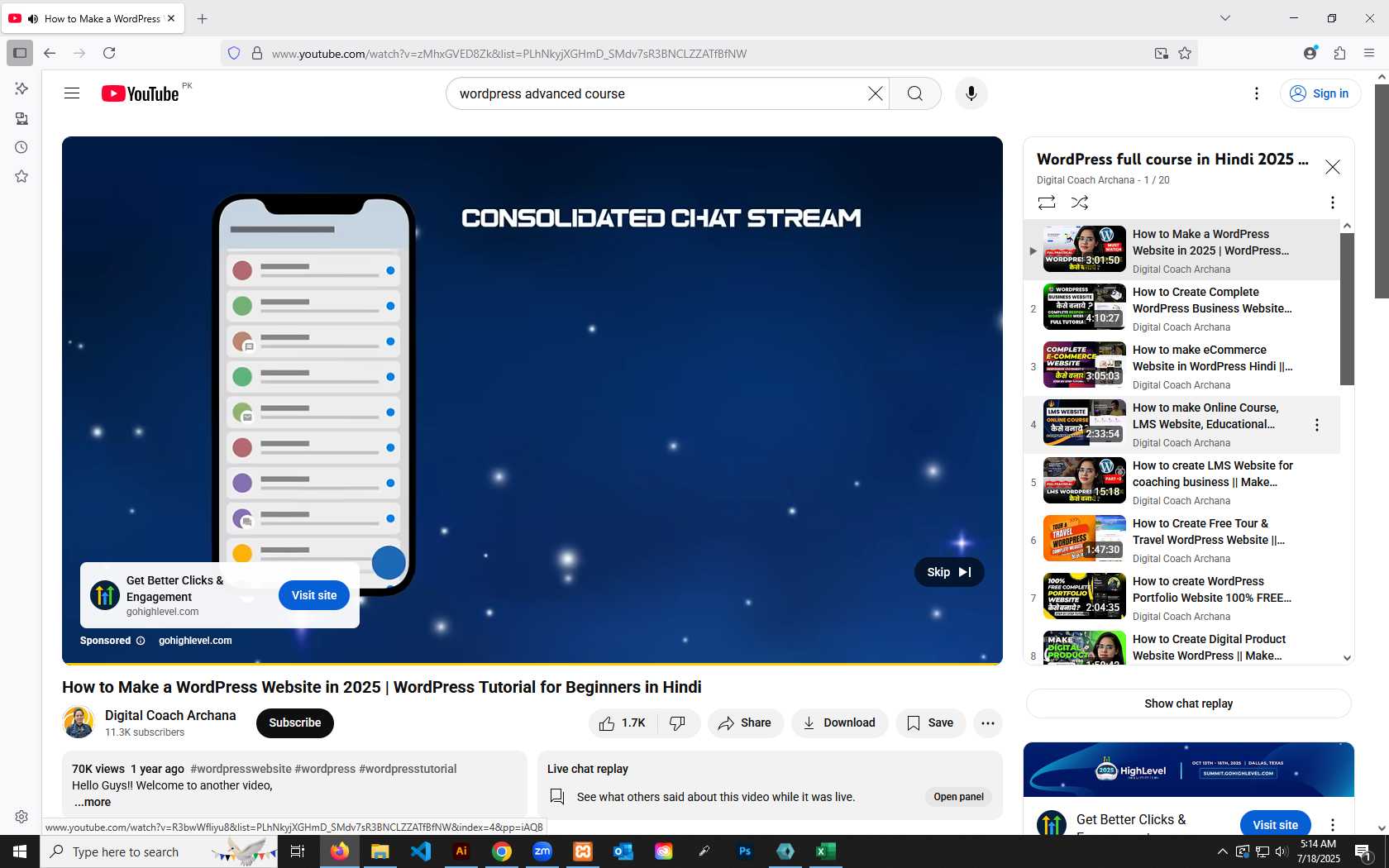Start voice search with the microphone icon

[x=971, y=93]
